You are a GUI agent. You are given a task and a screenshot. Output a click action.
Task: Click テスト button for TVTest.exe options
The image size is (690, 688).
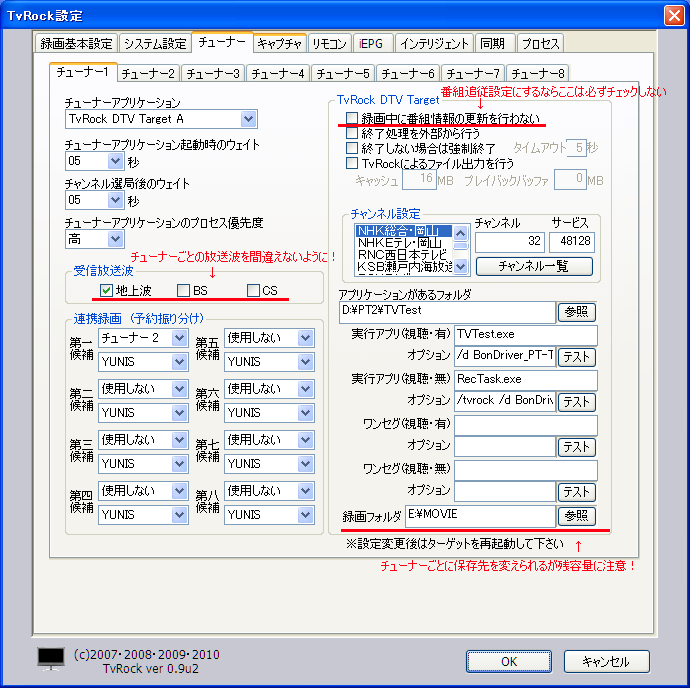[576, 357]
